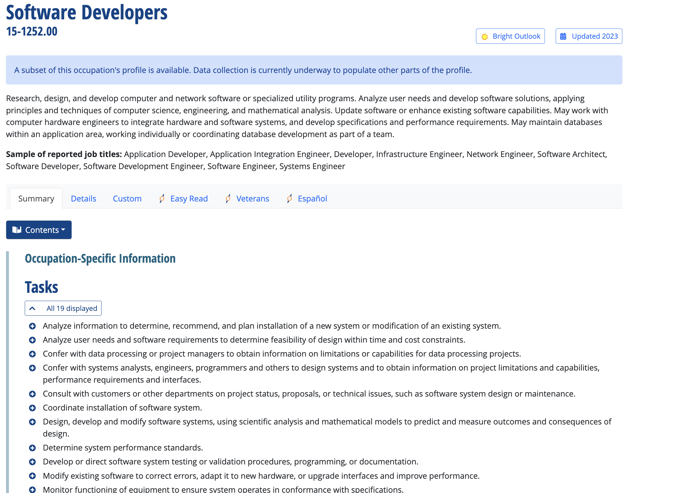This screenshot has width=688, height=493.
Task: Expand 'Design, develop and modify software' task
Action: point(32,422)
